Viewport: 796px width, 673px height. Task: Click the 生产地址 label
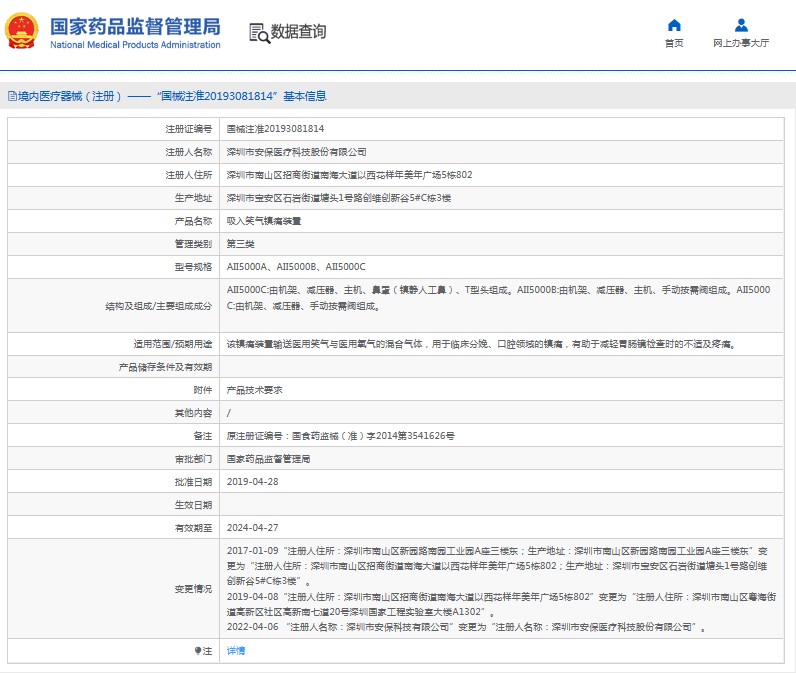click(193, 198)
